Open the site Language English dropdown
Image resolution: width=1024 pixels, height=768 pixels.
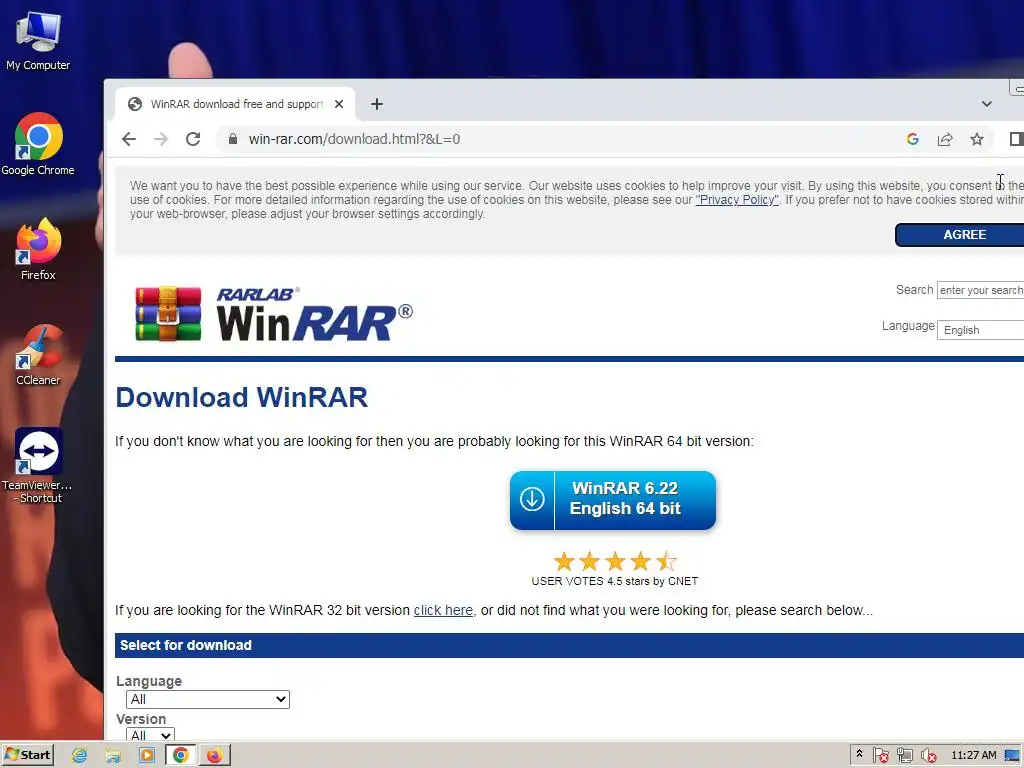pos(980,330)
